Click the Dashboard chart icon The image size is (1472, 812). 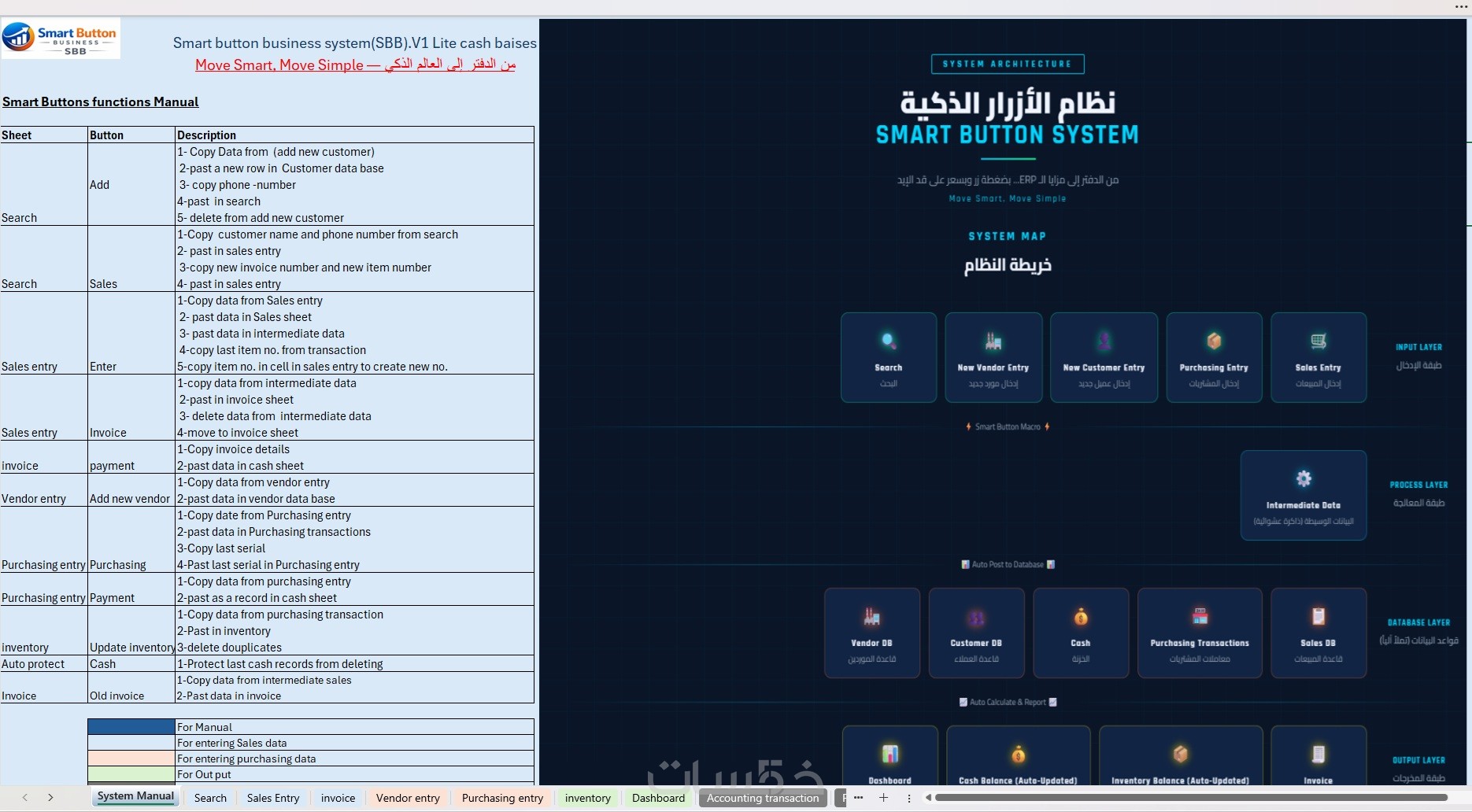point(890,754)
